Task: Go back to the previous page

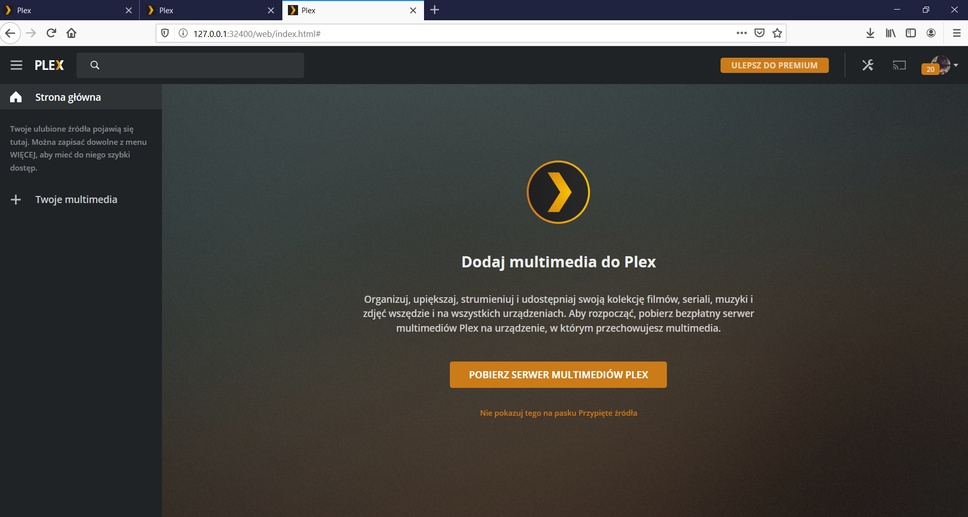Action: point(10,33)
